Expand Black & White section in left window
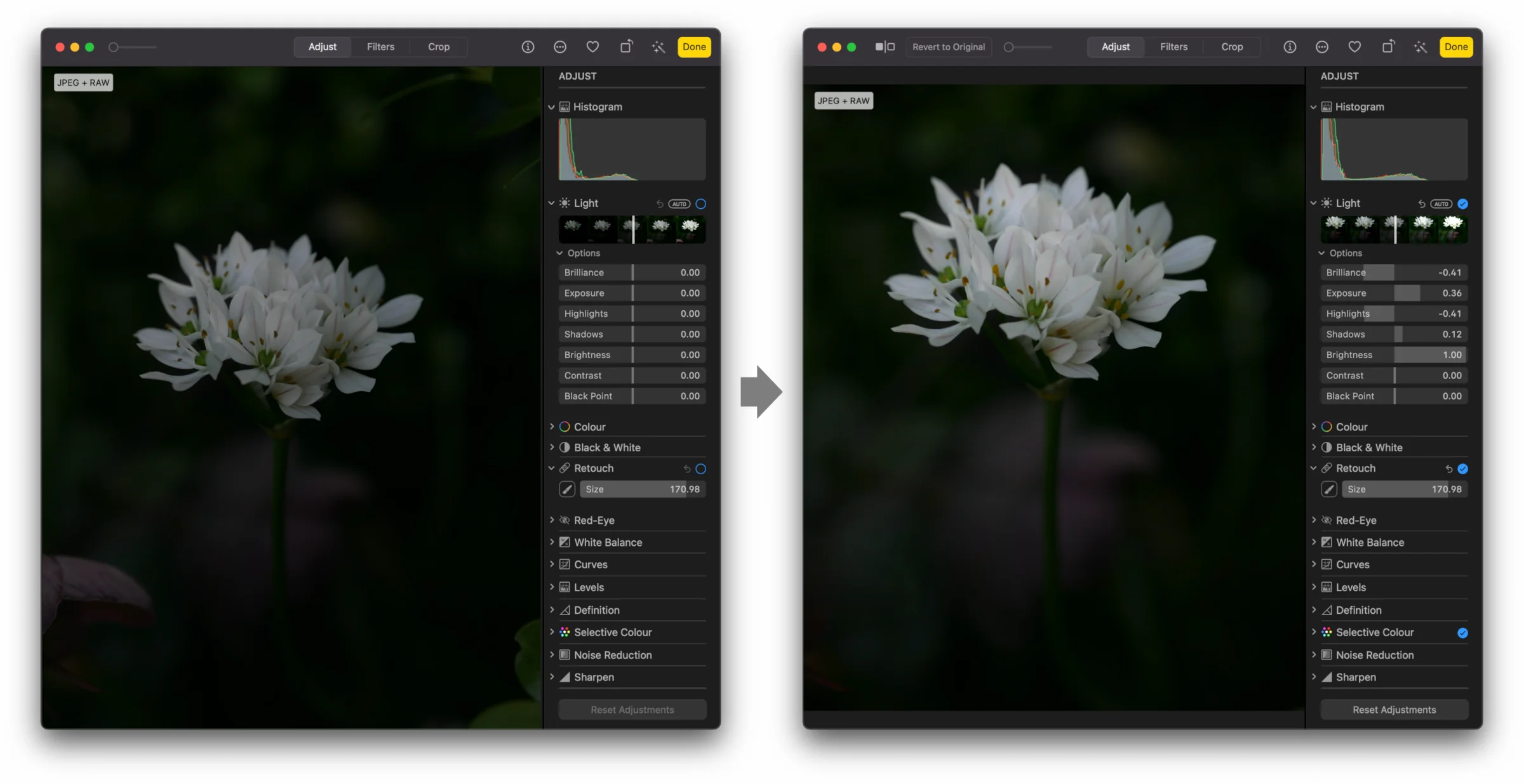The height and width of the screenshot is (784, 1524). click(551, 447)
